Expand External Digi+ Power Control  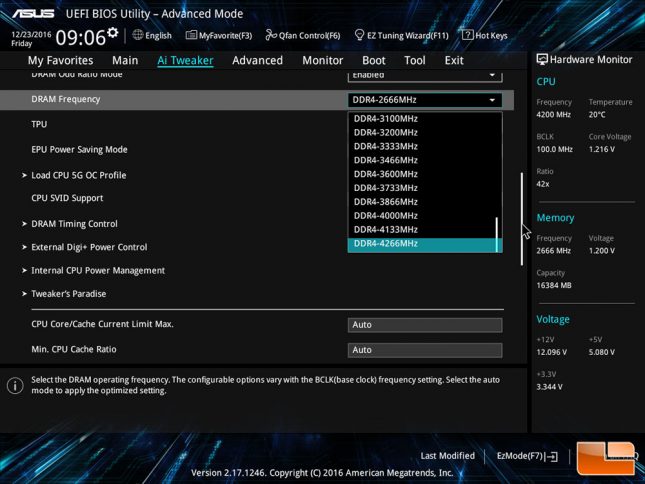coord(89,247)
